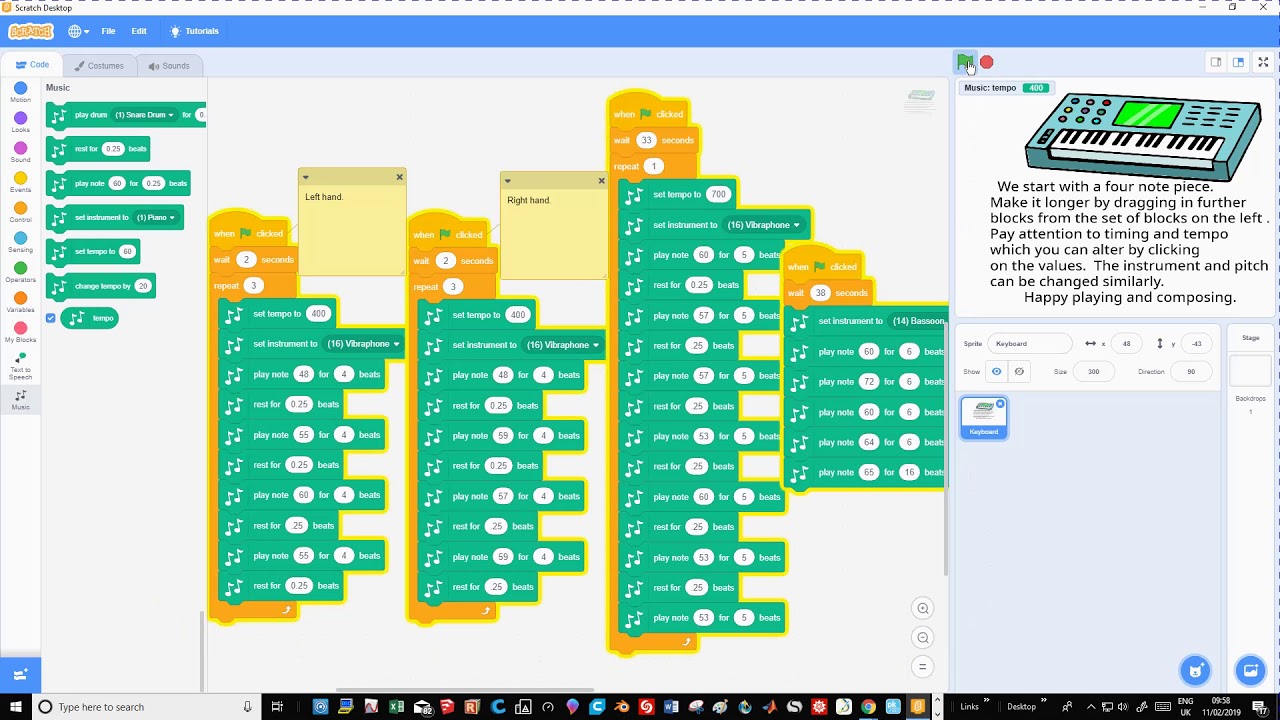Switch to small stage layout

pos(1216,62)
